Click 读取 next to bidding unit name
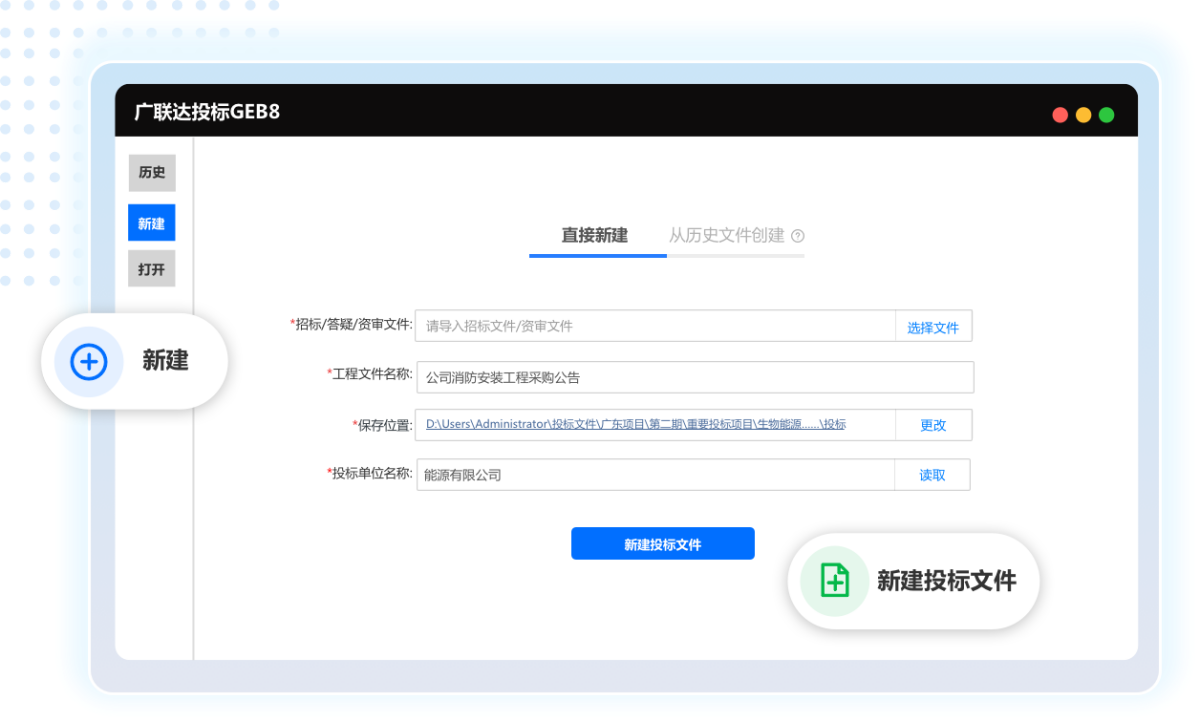 pos(932,474)
